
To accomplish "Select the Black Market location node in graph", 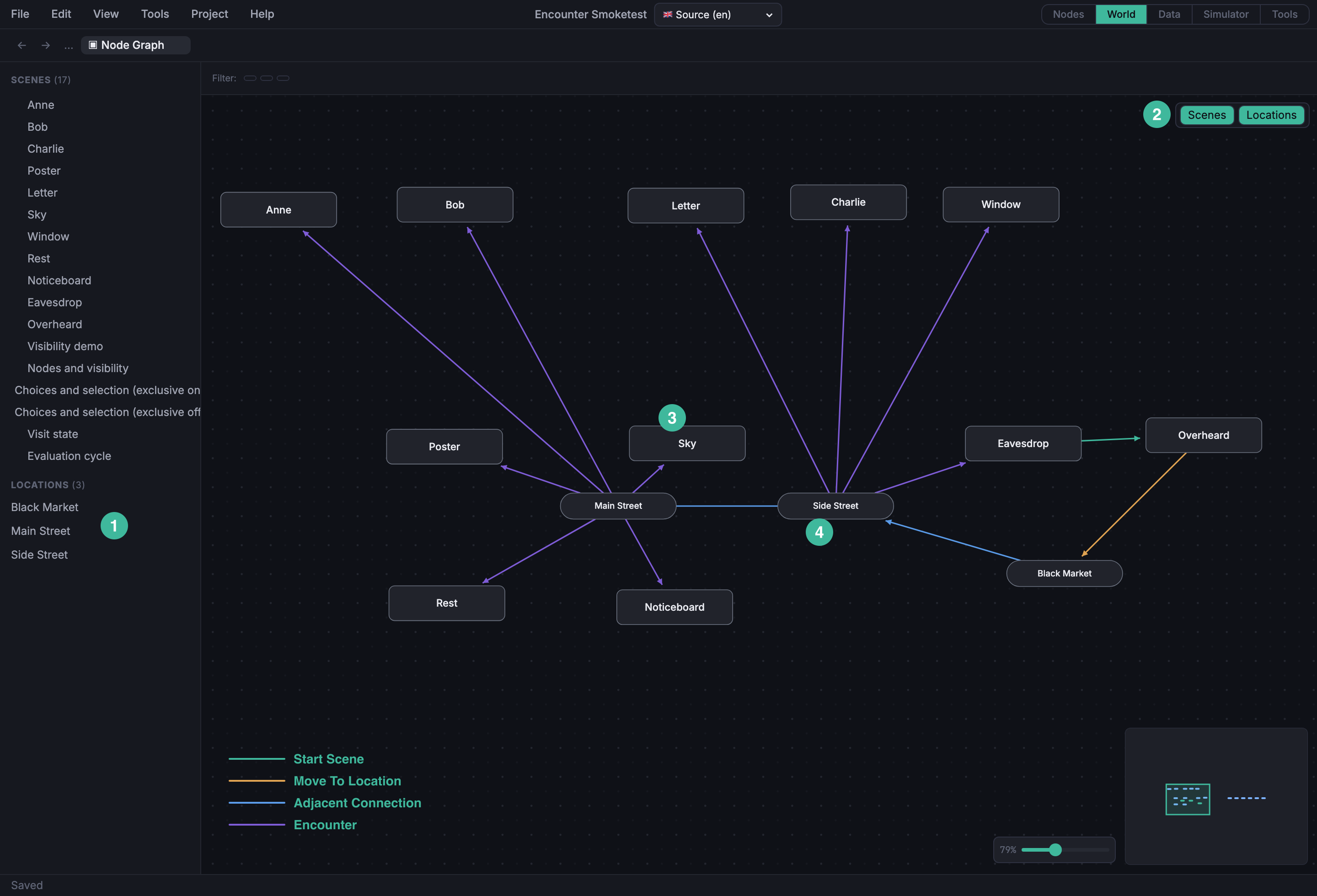I will pyautogui.click(x=1064, y=573).
